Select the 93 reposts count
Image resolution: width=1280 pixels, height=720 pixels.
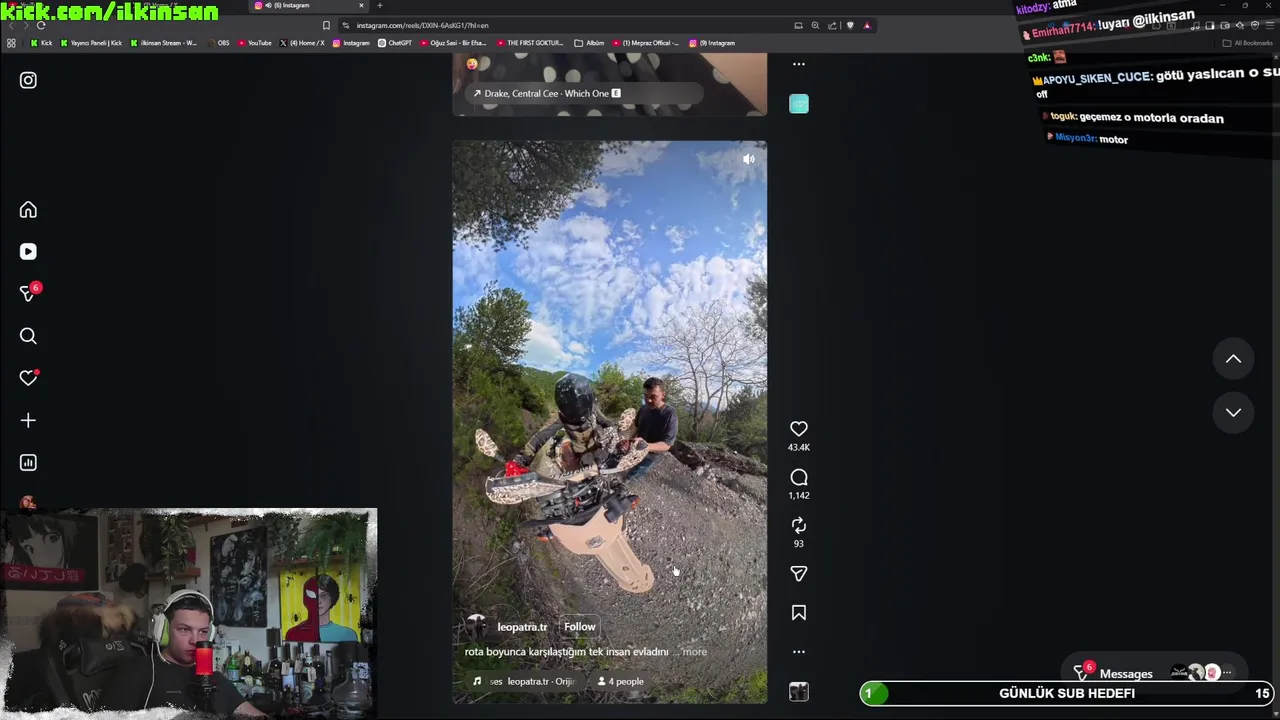pos(798,544)
